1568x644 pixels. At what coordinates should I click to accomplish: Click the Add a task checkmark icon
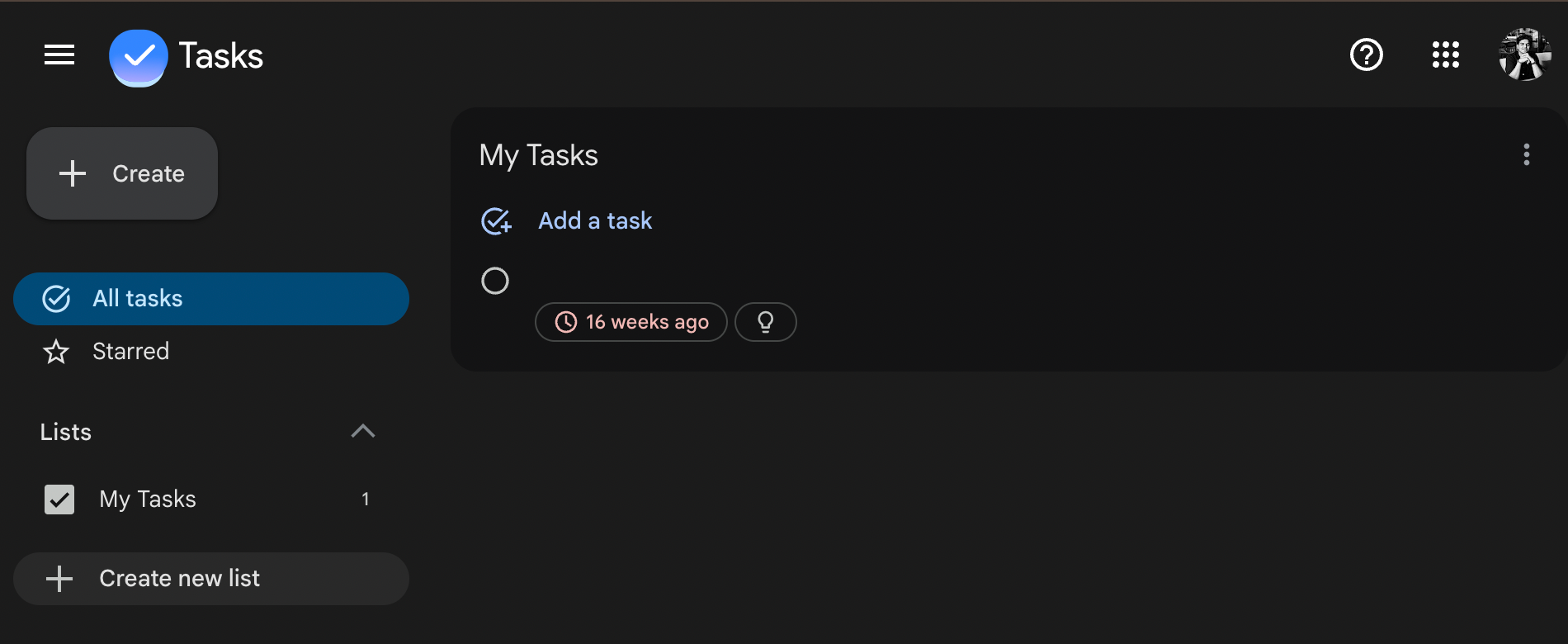point(496,221)
